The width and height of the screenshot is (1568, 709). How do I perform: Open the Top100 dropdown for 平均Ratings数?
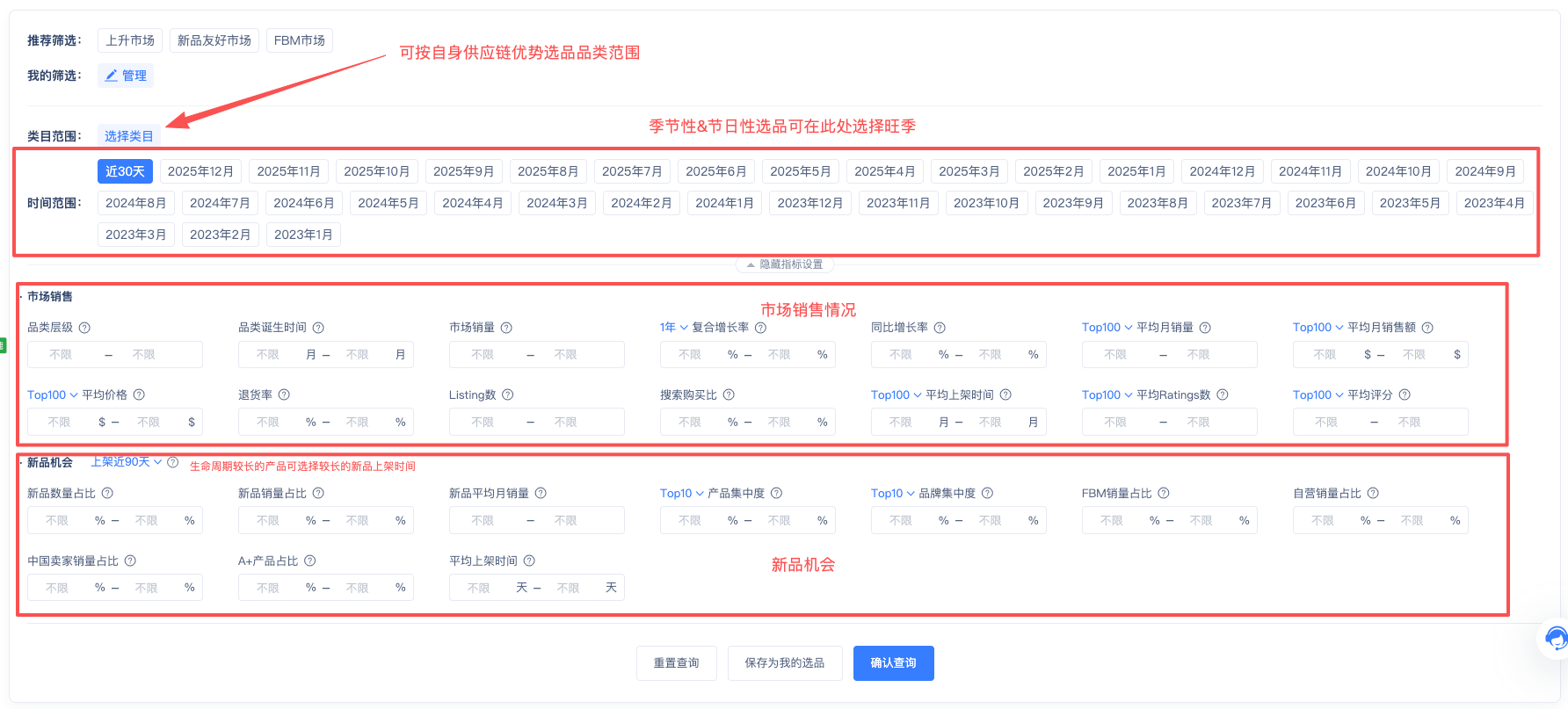coord(1107,395)
